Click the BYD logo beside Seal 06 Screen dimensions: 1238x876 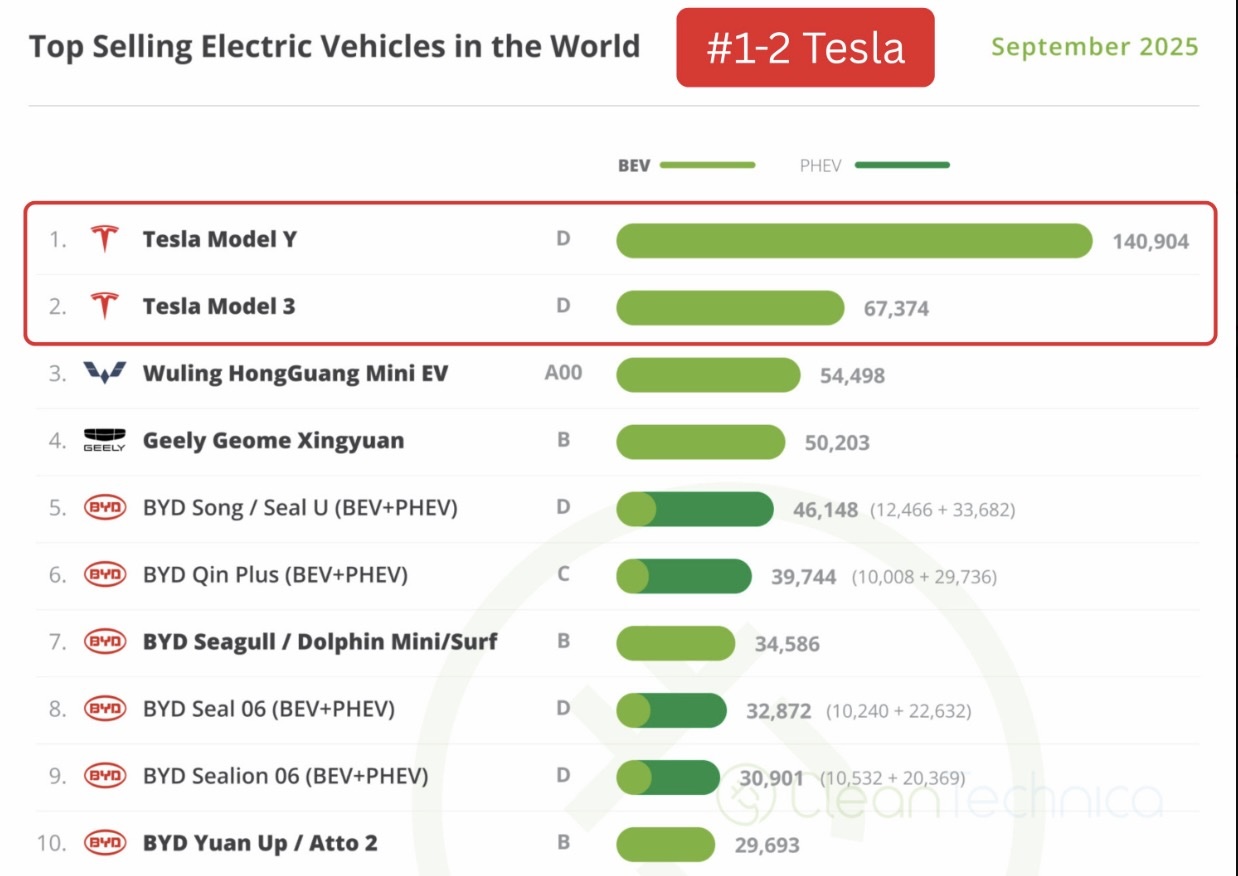[104, 709]
